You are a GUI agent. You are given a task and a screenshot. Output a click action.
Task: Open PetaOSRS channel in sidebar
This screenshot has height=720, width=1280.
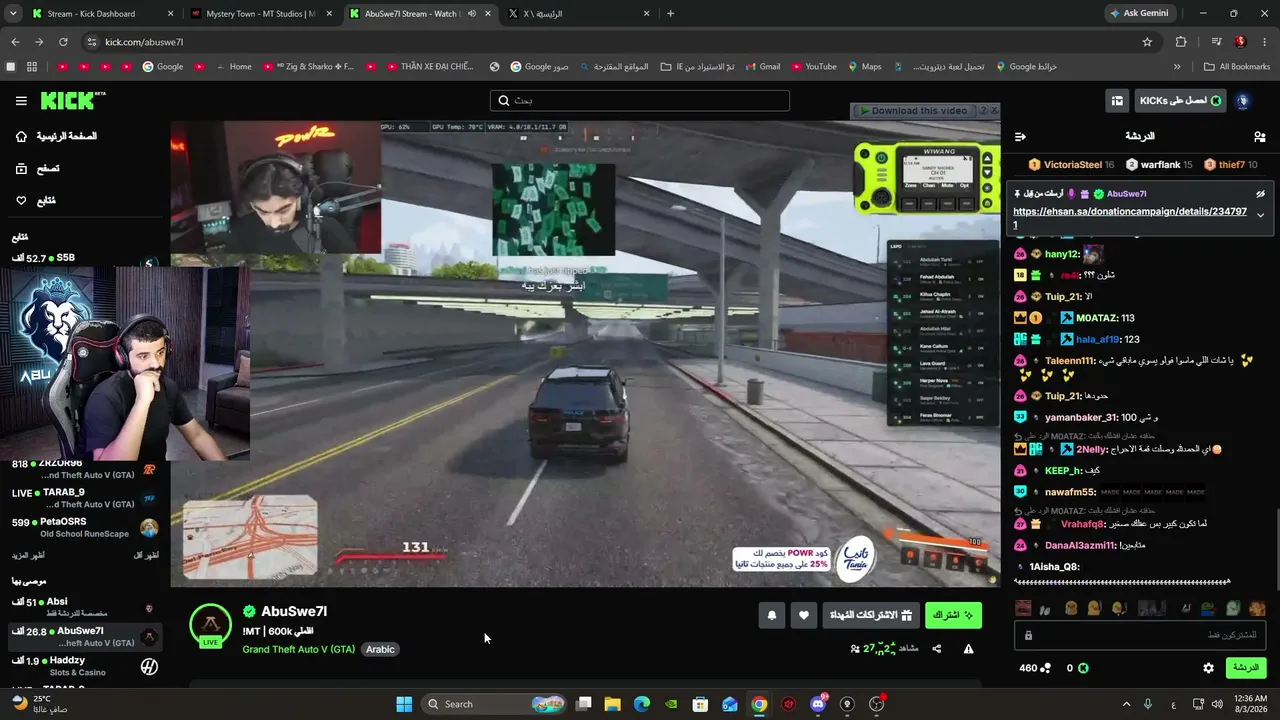click(x=85, y=528)
